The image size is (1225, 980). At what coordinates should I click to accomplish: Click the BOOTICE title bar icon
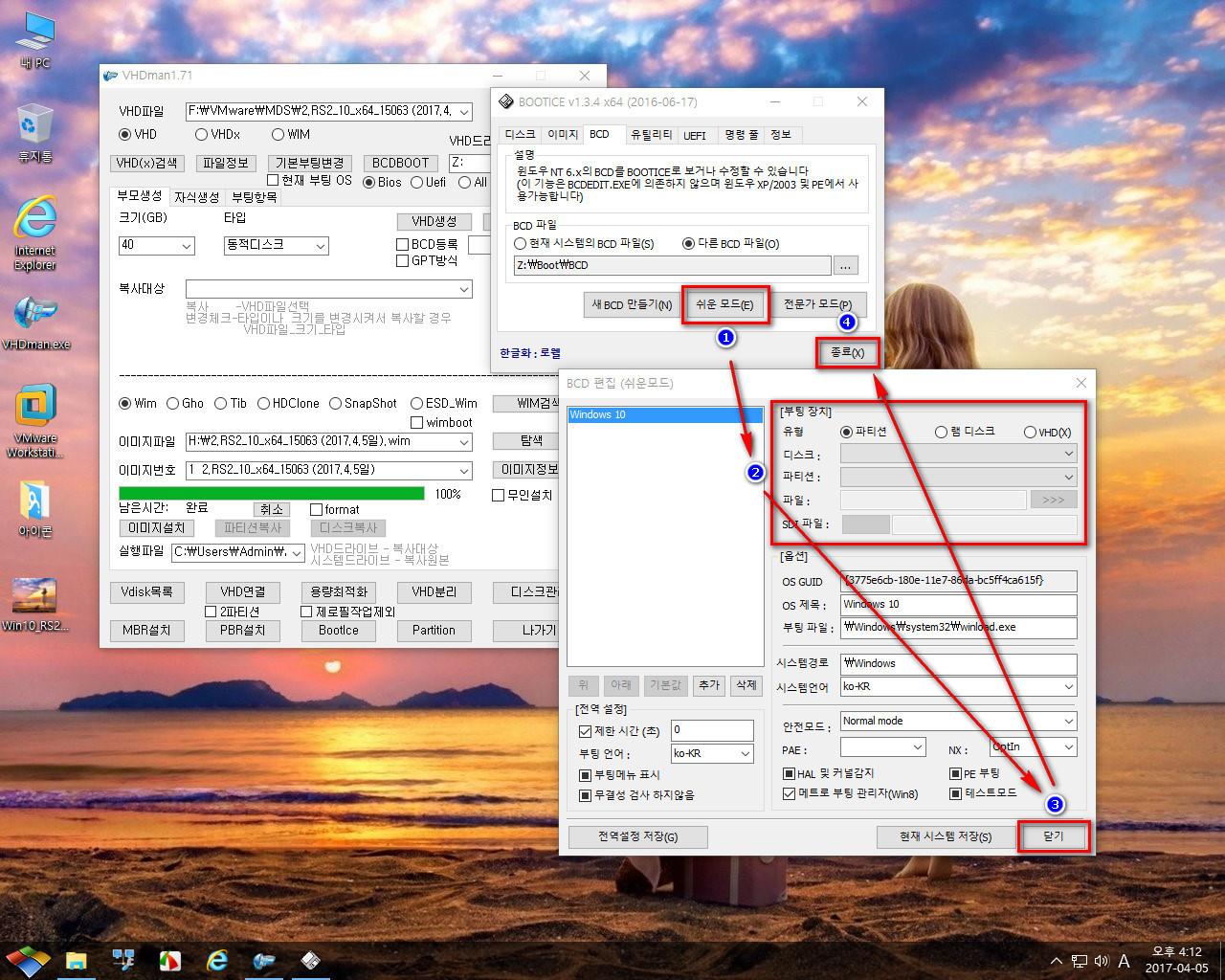[506, 101]
